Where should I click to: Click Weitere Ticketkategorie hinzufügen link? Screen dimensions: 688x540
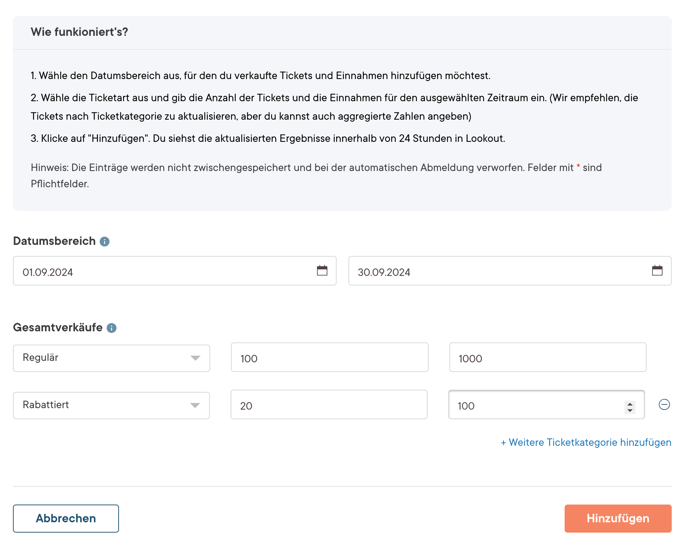pos(586,442)
